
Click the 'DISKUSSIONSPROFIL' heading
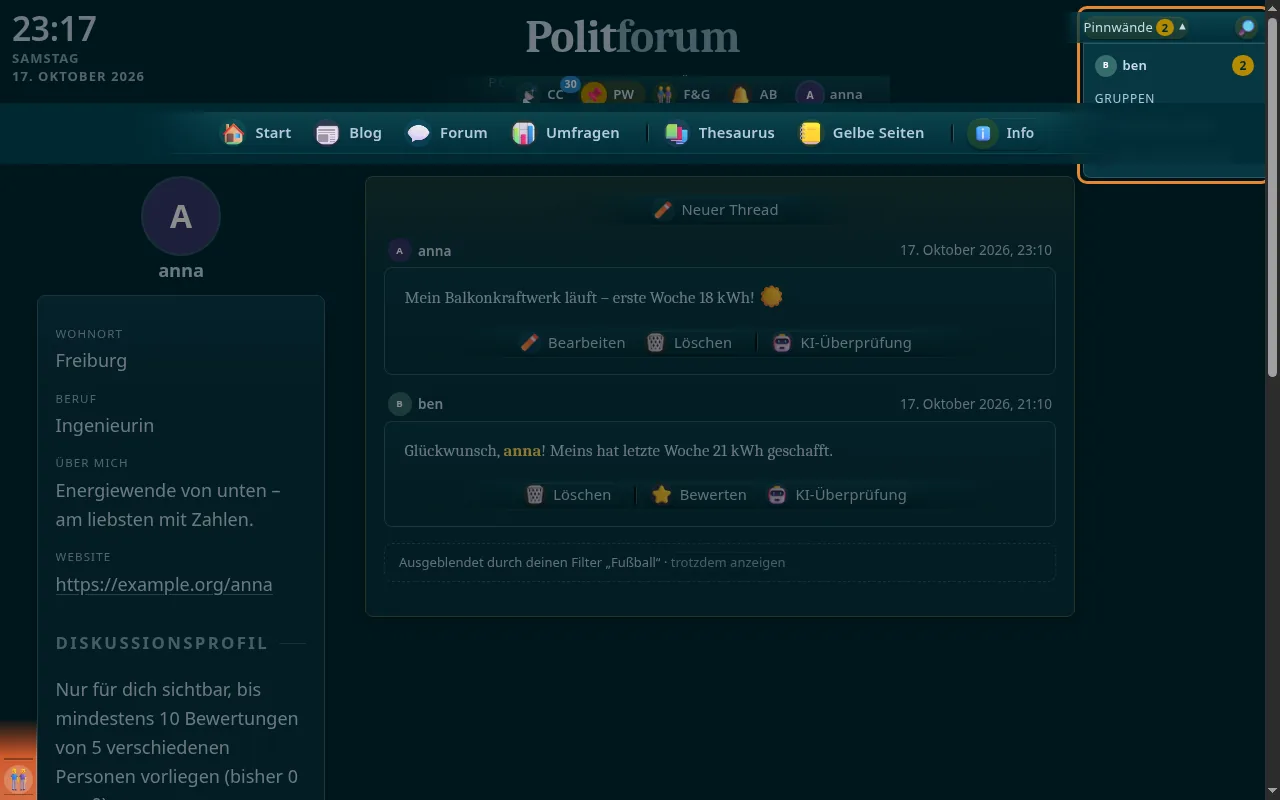162,643
